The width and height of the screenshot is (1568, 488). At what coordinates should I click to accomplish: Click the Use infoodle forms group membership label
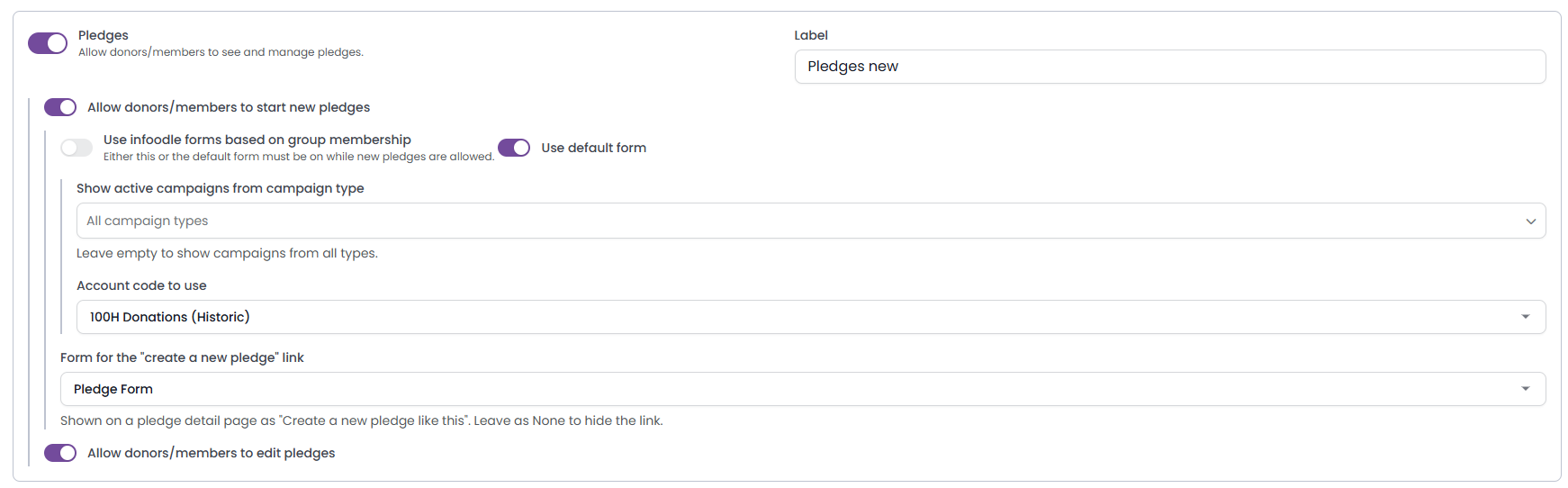257,140
